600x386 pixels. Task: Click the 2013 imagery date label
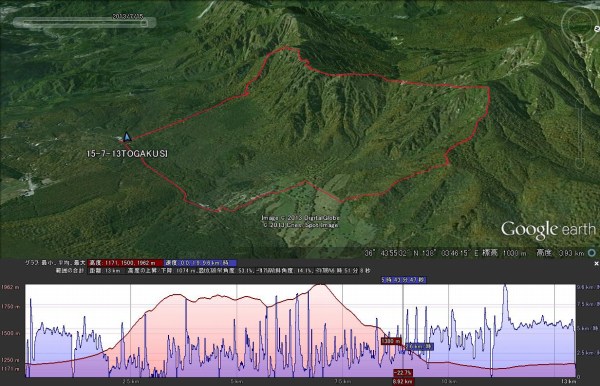pos(128,16)
